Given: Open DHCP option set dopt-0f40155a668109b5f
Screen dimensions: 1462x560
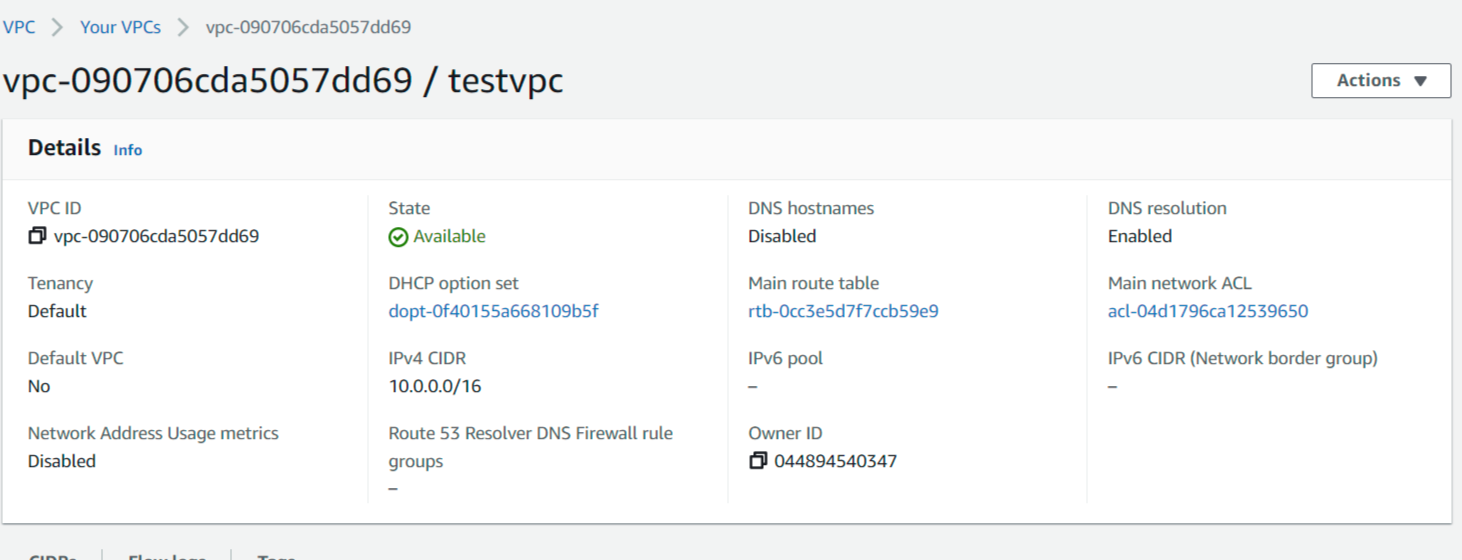Looking at the screenshot, I should (493, 311).
